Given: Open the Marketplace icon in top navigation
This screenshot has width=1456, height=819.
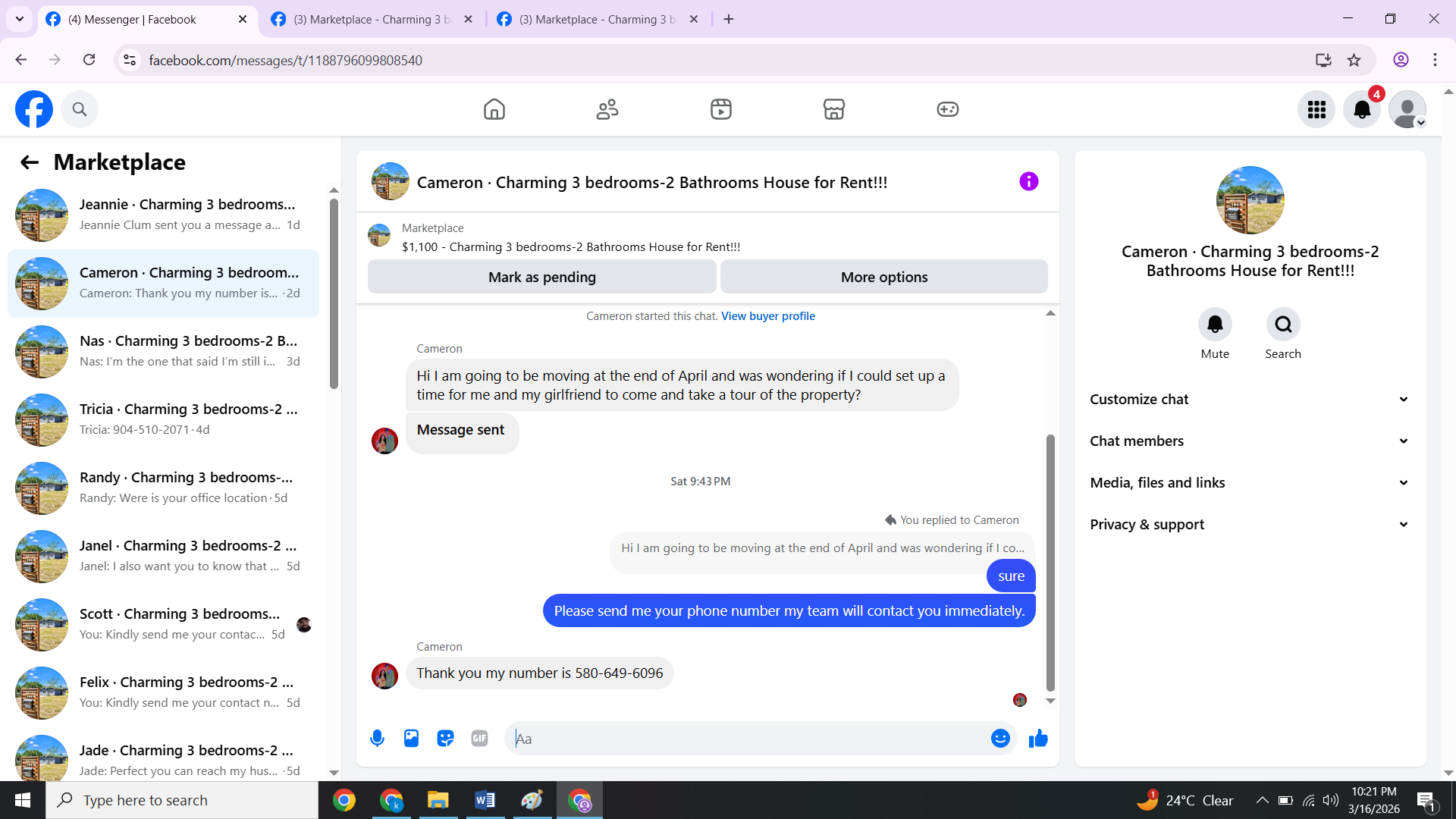Looking at the screenshot, I should pyautogui.click(x=833, y=109).
